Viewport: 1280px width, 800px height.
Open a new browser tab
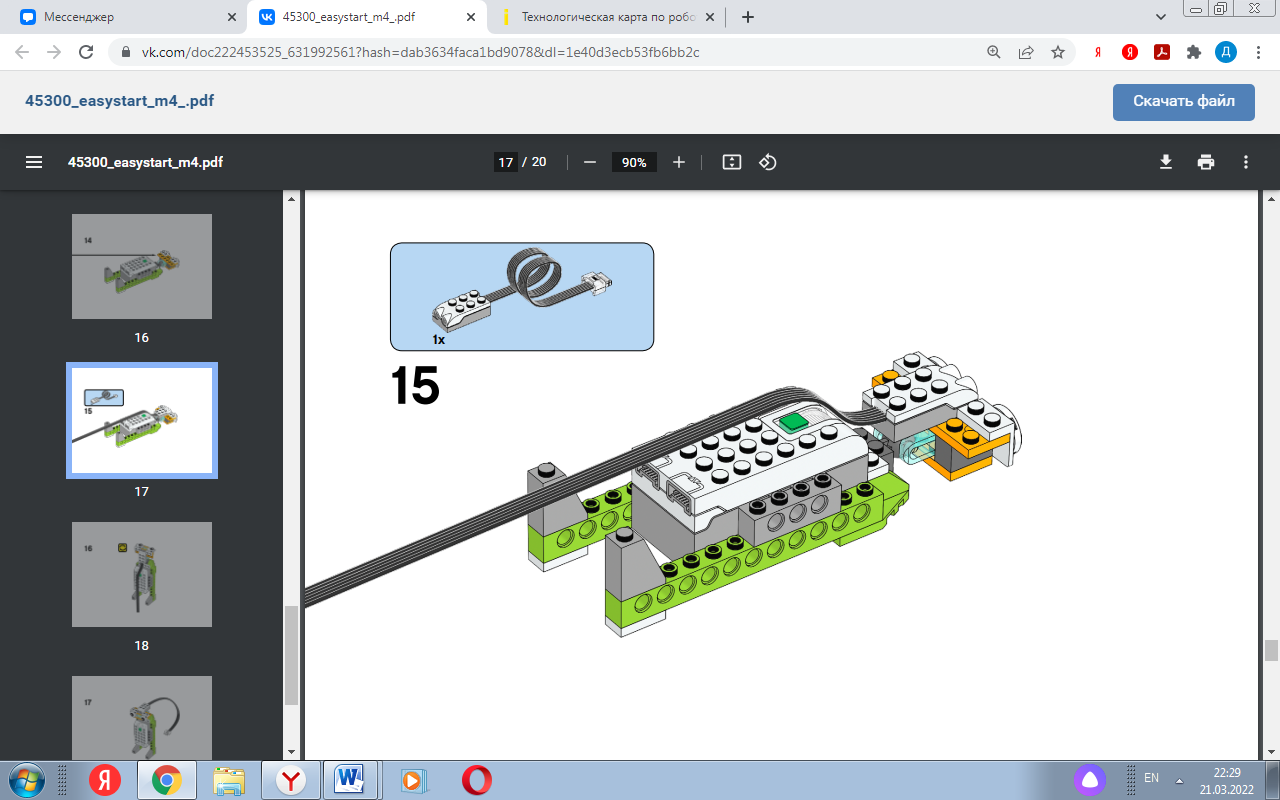748,17
